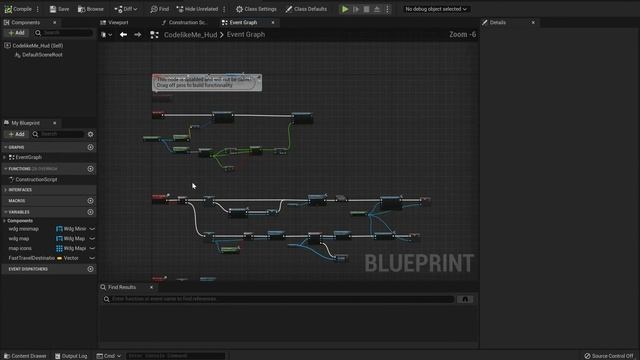Add a new component
Viewport: 640px width, 360px height.
(16, 33)
